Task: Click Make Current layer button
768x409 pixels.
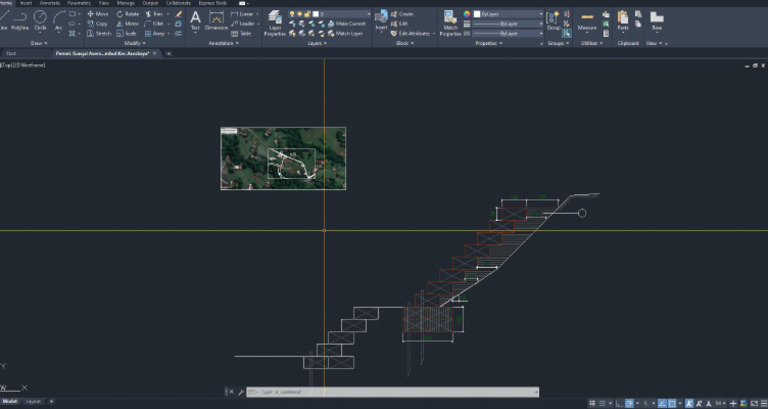Action: 346,24
